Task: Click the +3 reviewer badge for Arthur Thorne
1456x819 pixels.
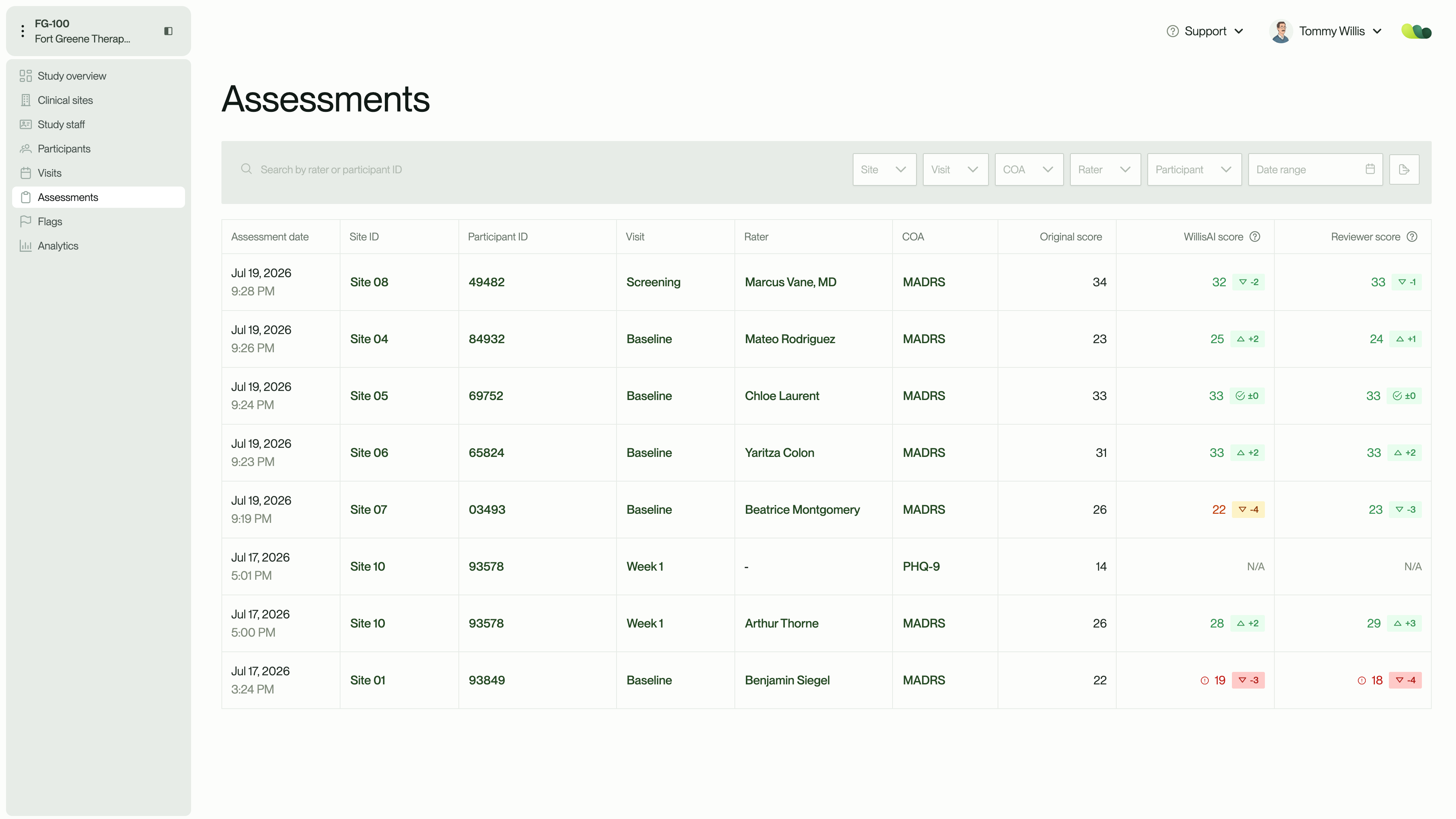Action: [1404, 623]
